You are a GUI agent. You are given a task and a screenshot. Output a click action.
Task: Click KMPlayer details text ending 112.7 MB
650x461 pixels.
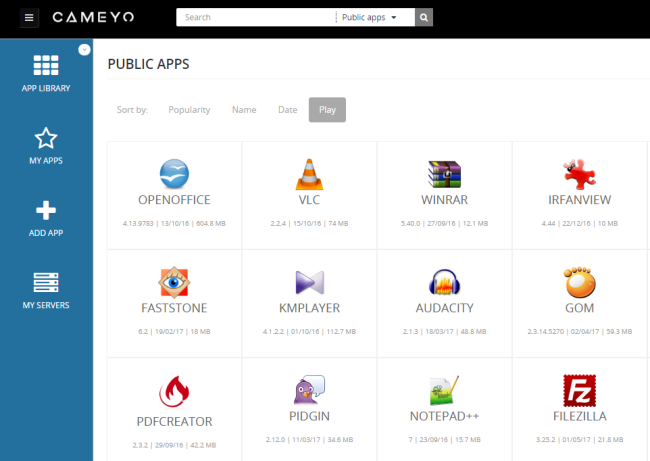(x=309, y=332)
